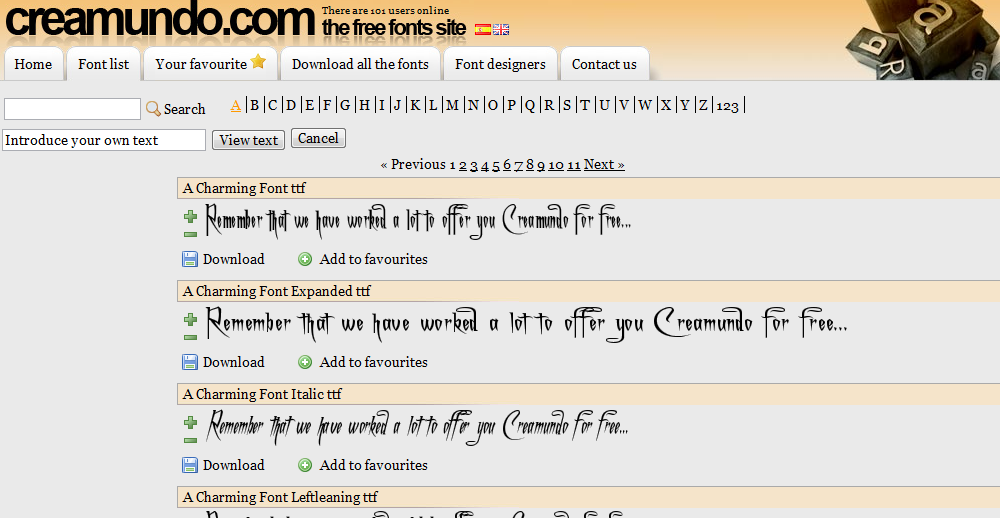Click the floppy disk Download icon for A Charming Font ttf

[190, 259]
